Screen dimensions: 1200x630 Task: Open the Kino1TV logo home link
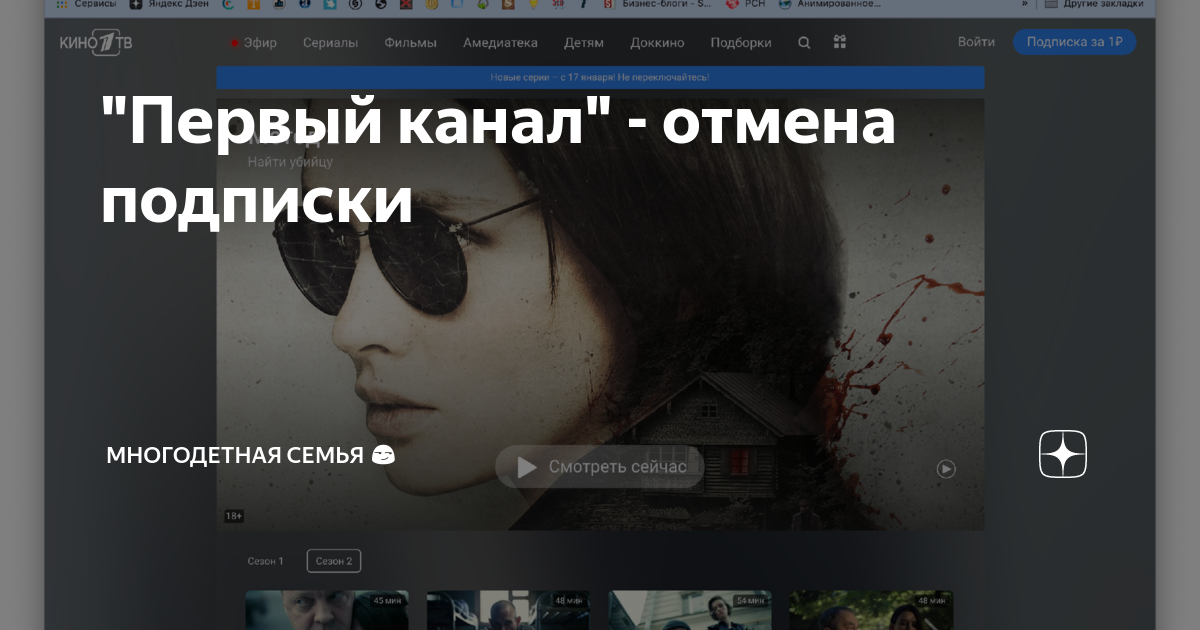click(96, 42)
